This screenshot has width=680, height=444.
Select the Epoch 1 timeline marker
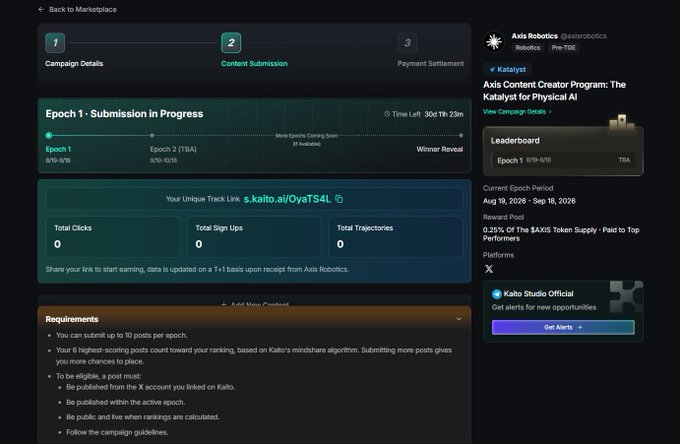(x=49, y=136)
